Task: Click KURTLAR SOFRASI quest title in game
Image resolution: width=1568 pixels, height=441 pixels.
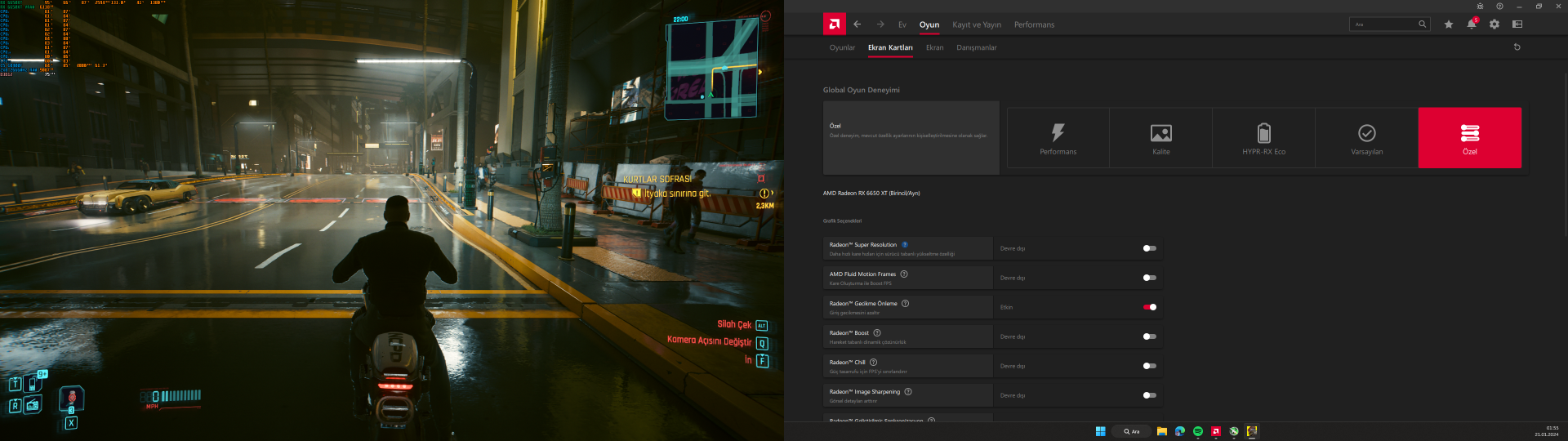Action: 657,179
